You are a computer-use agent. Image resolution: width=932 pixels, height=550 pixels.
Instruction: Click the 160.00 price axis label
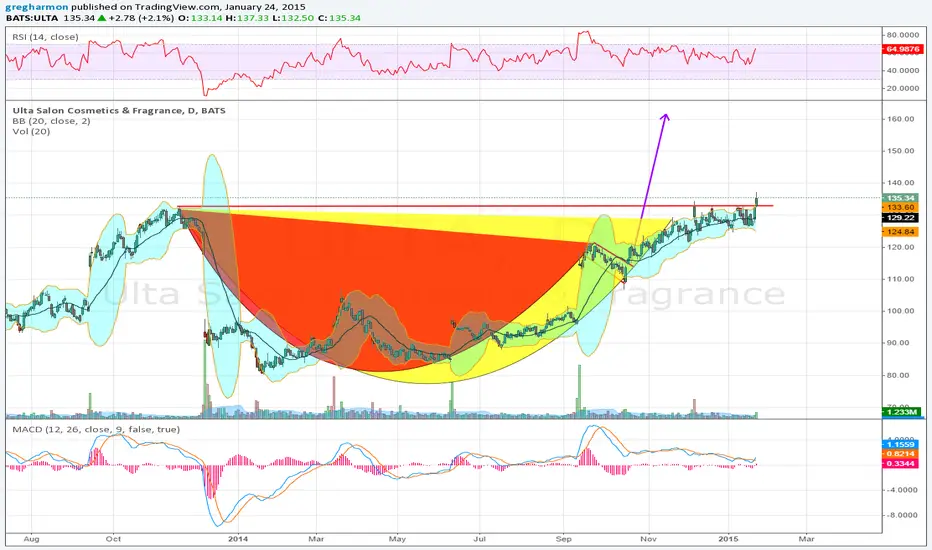900,119
